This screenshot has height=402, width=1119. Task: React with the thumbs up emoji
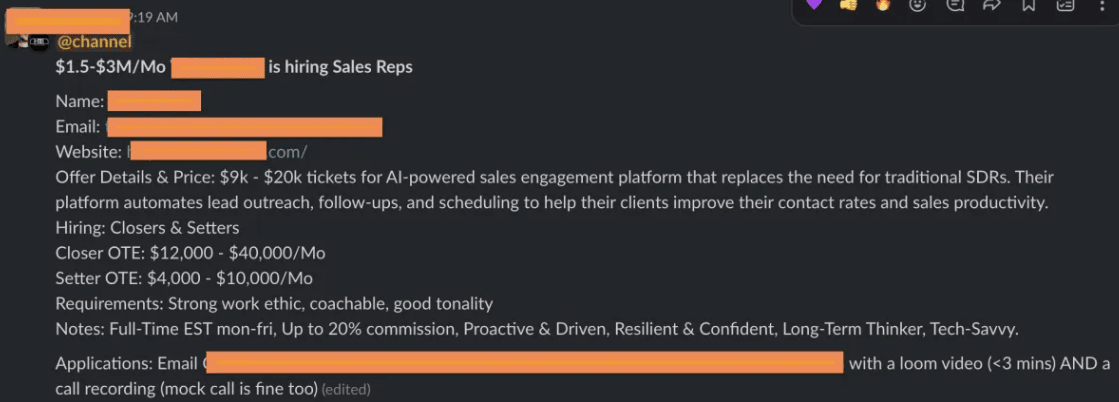coord(848,5)
